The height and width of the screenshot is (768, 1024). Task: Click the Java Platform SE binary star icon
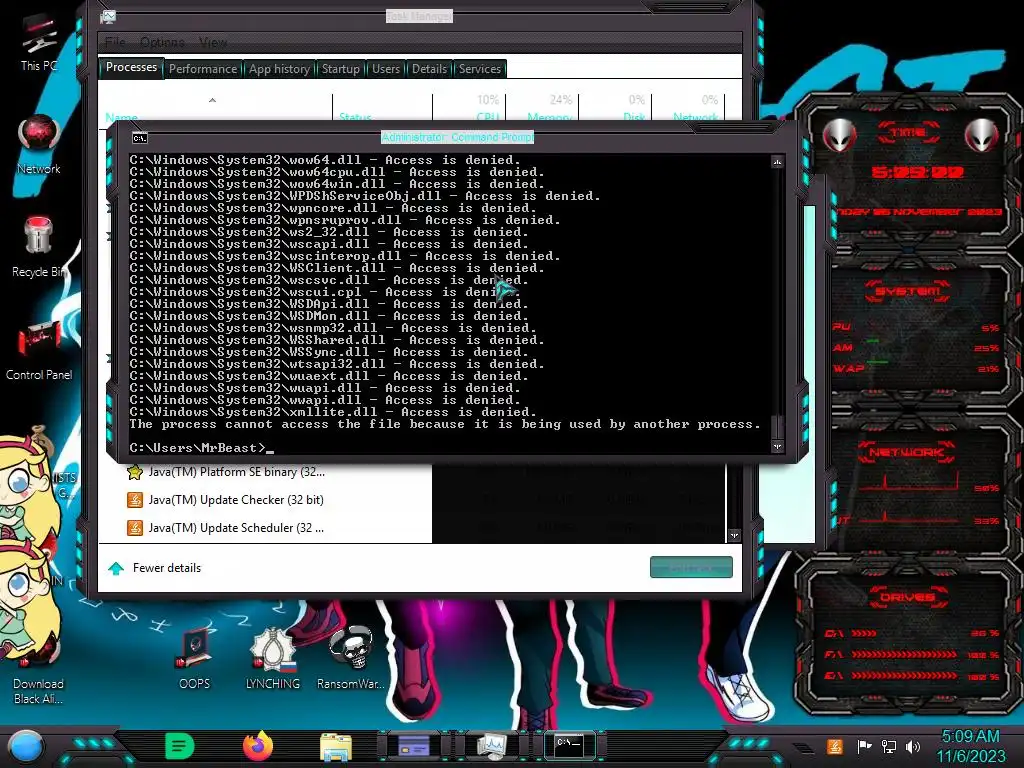pyautogui.click(x=135, y=472)
